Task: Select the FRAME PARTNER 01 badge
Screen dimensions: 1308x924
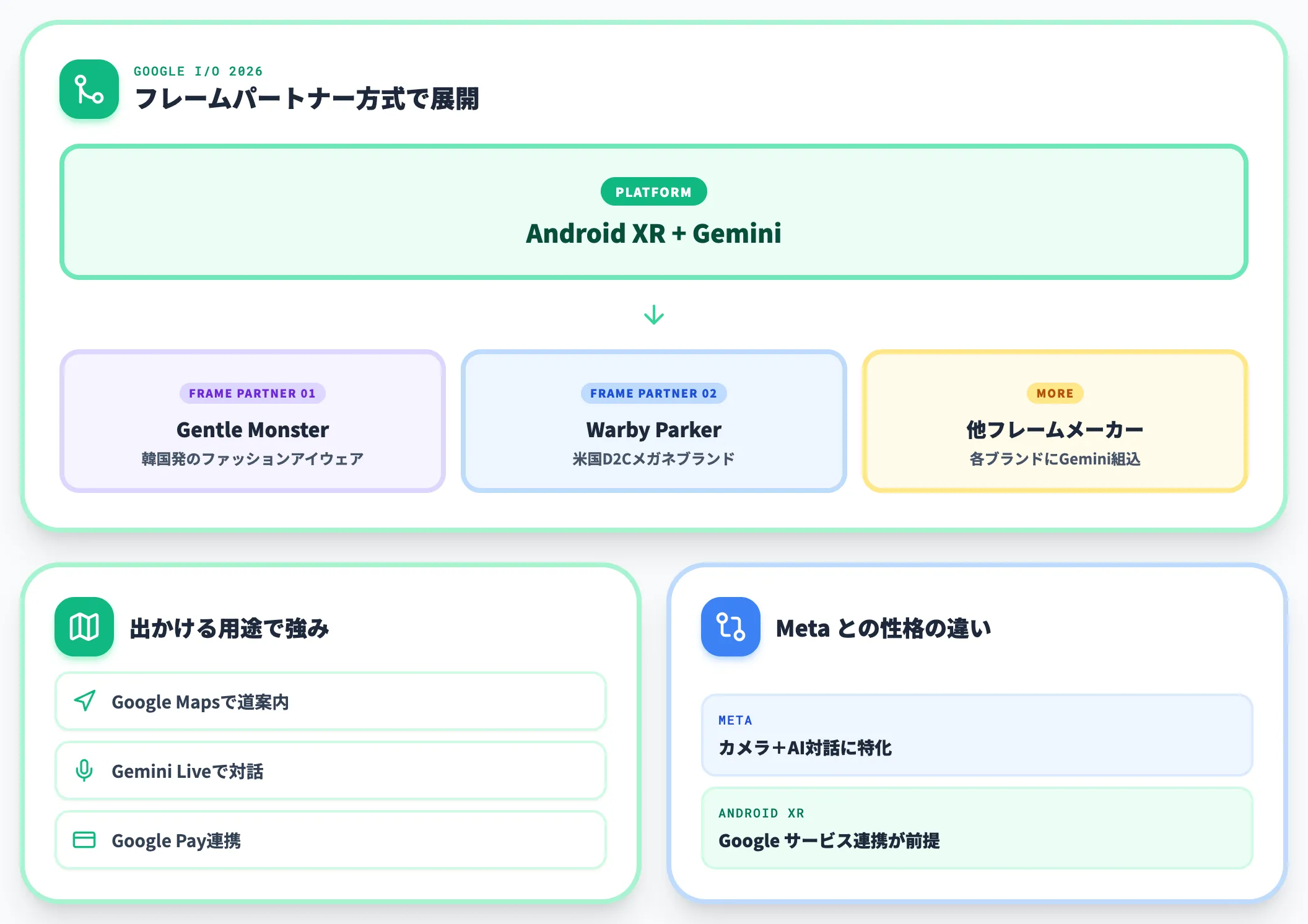Action: point(253,393)
